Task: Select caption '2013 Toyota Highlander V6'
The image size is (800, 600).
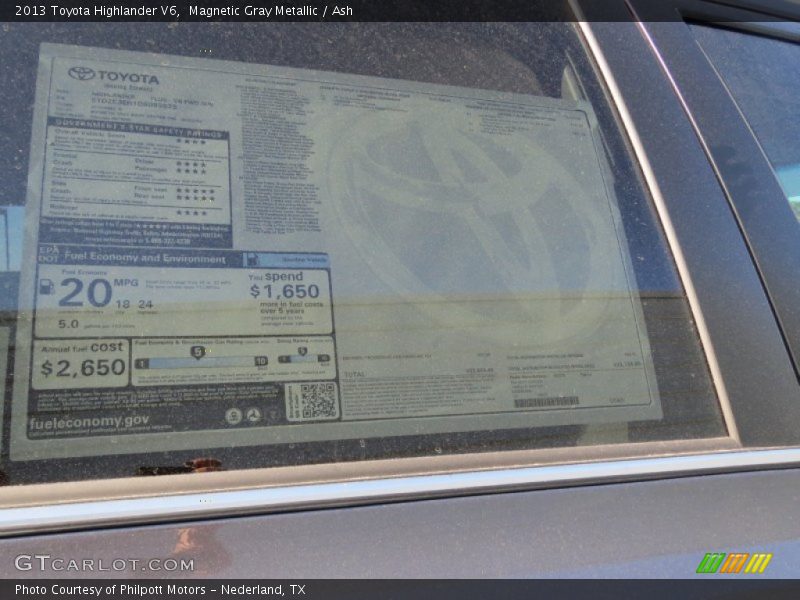Action: 97,11
